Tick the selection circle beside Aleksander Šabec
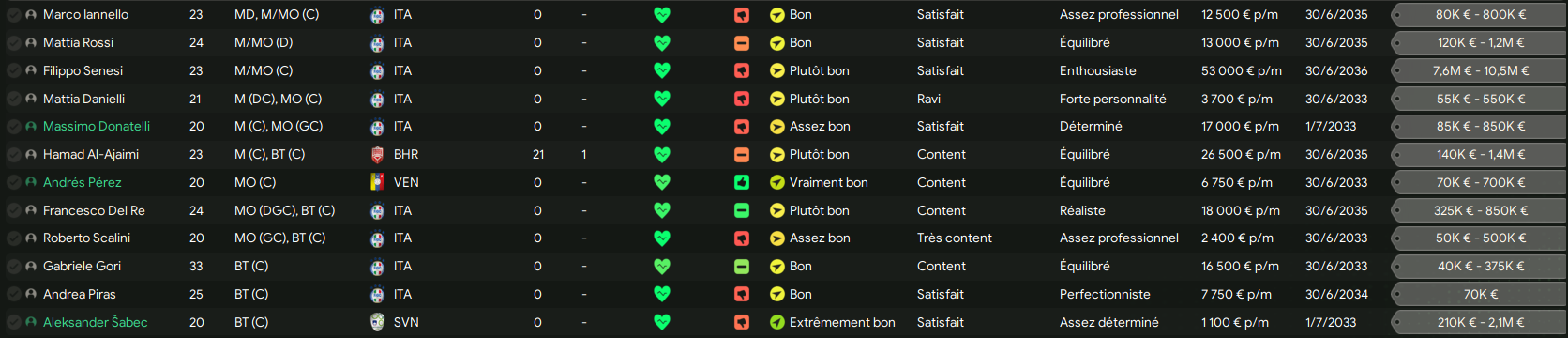Viewport: 1568px width, 338px height. (x=14, y=323)
